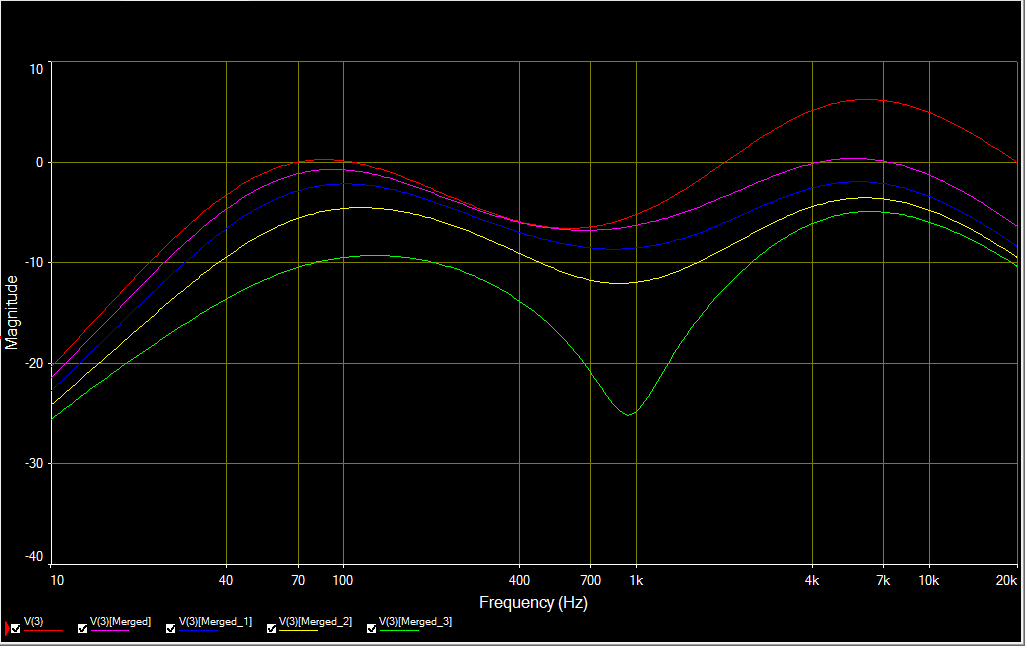Viewport: 1027px width, 648px height.
Task: Click the blue V(3)[Merged_1] legend line
Action: (x=198, y=630)
